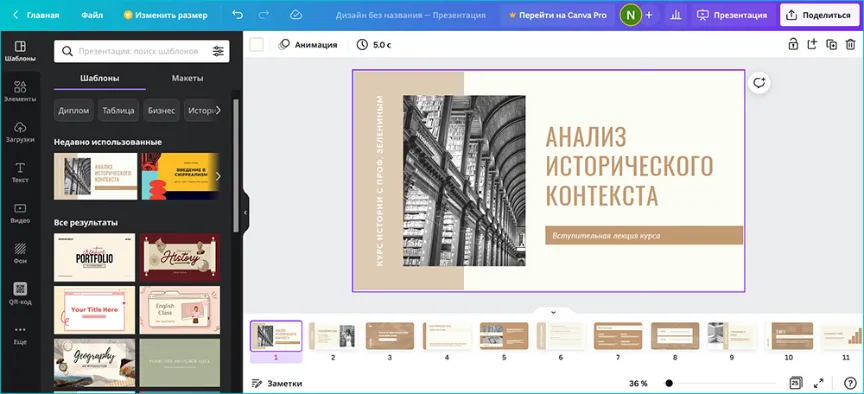Click the 36 % zoom value
This screenshot has height=394, width=864.
(x=638, y=383)
